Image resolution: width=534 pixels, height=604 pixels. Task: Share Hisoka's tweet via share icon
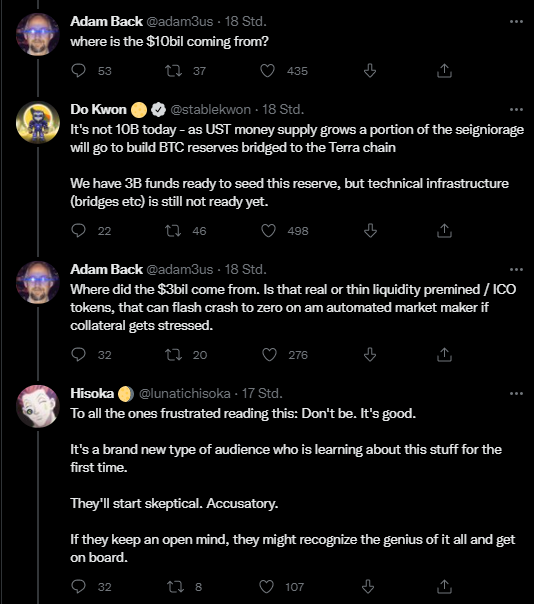(x=444, y=587)
